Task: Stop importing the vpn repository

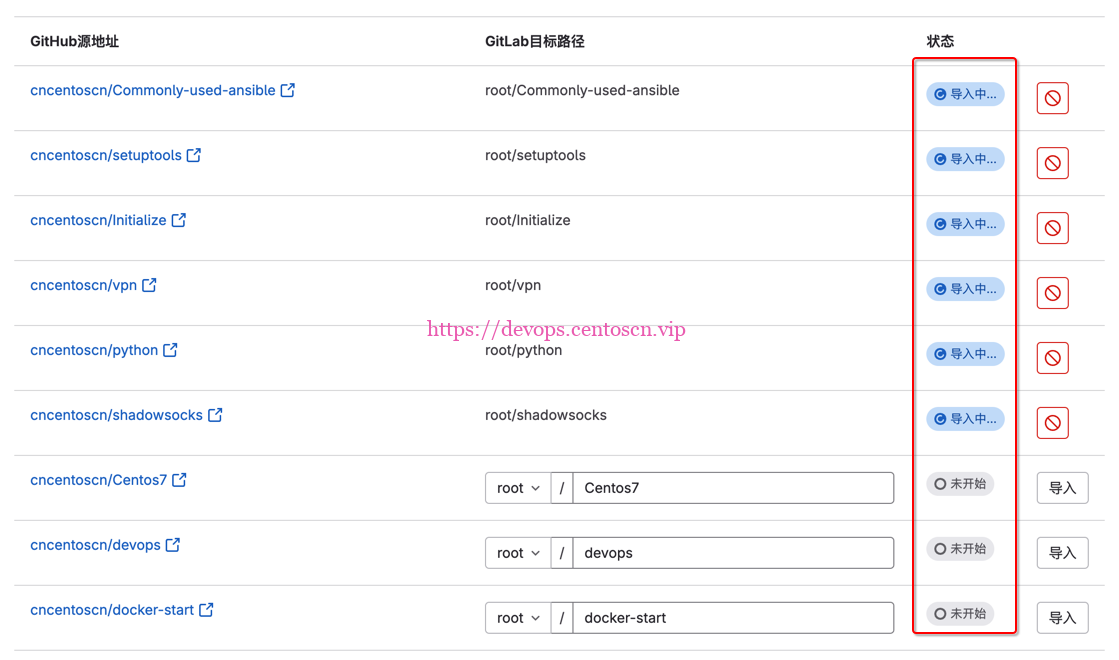Action: click(x=1052, y=293)
